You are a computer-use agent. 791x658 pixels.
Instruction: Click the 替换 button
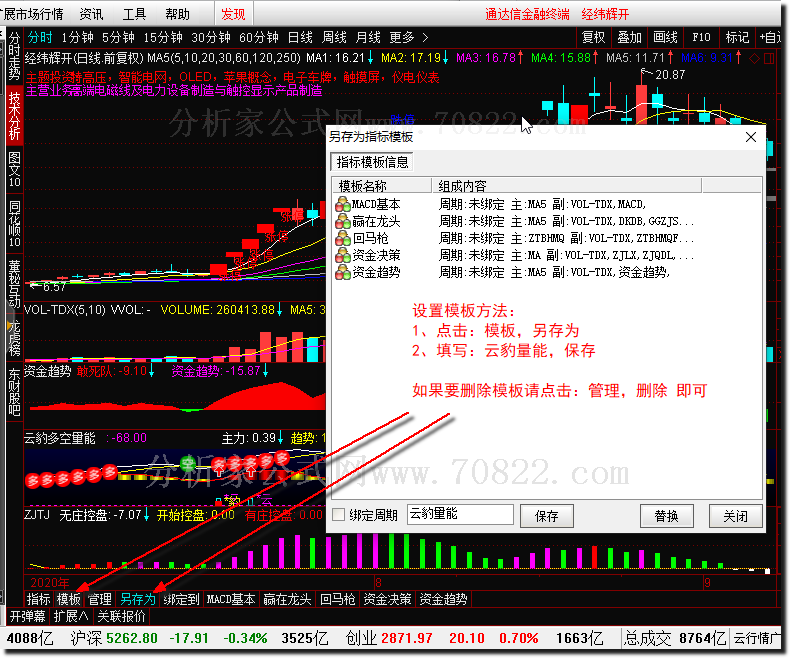click(667, 516)
